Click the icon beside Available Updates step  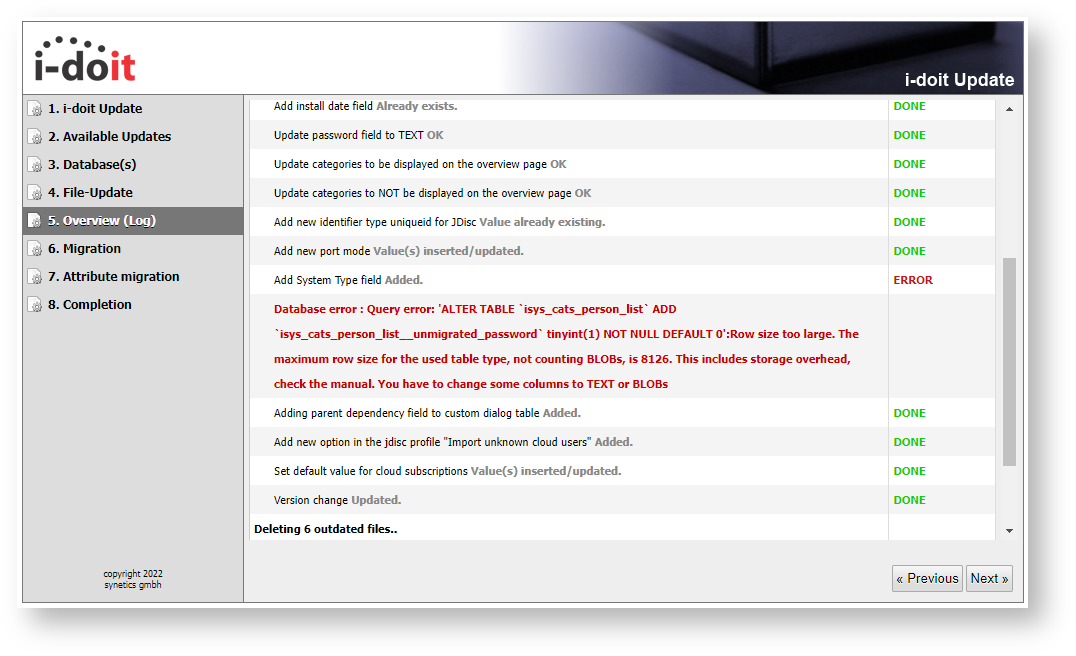tap(35, 137)
